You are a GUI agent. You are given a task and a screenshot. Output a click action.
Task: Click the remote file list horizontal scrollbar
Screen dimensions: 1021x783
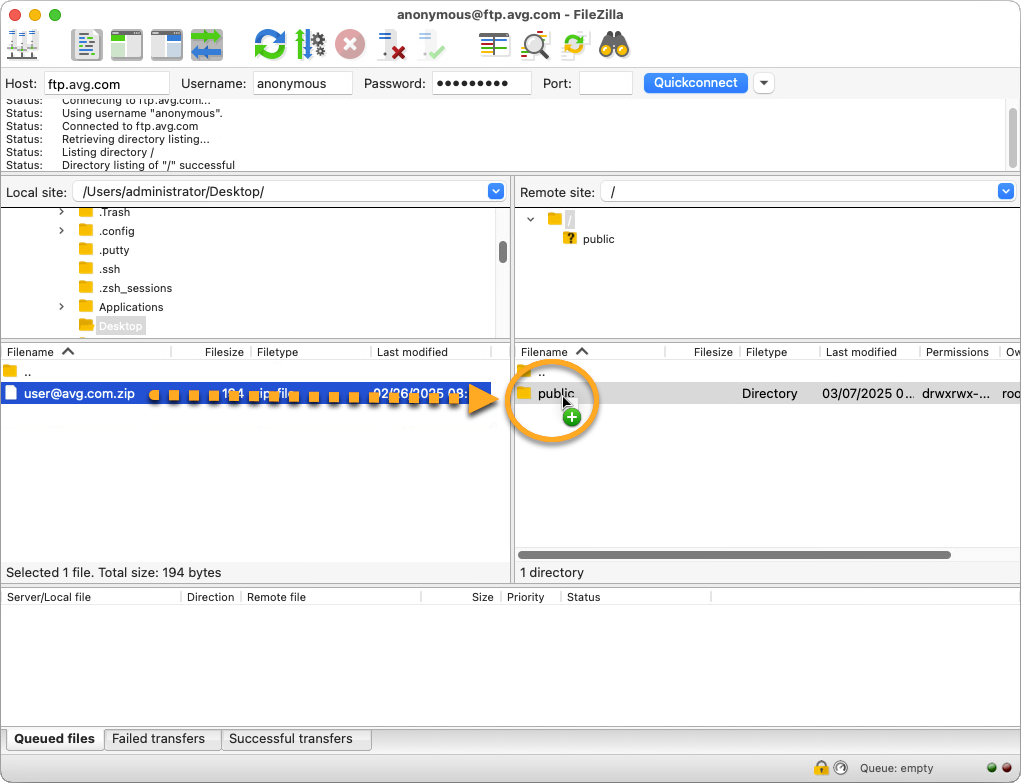[x=734, y=554]
